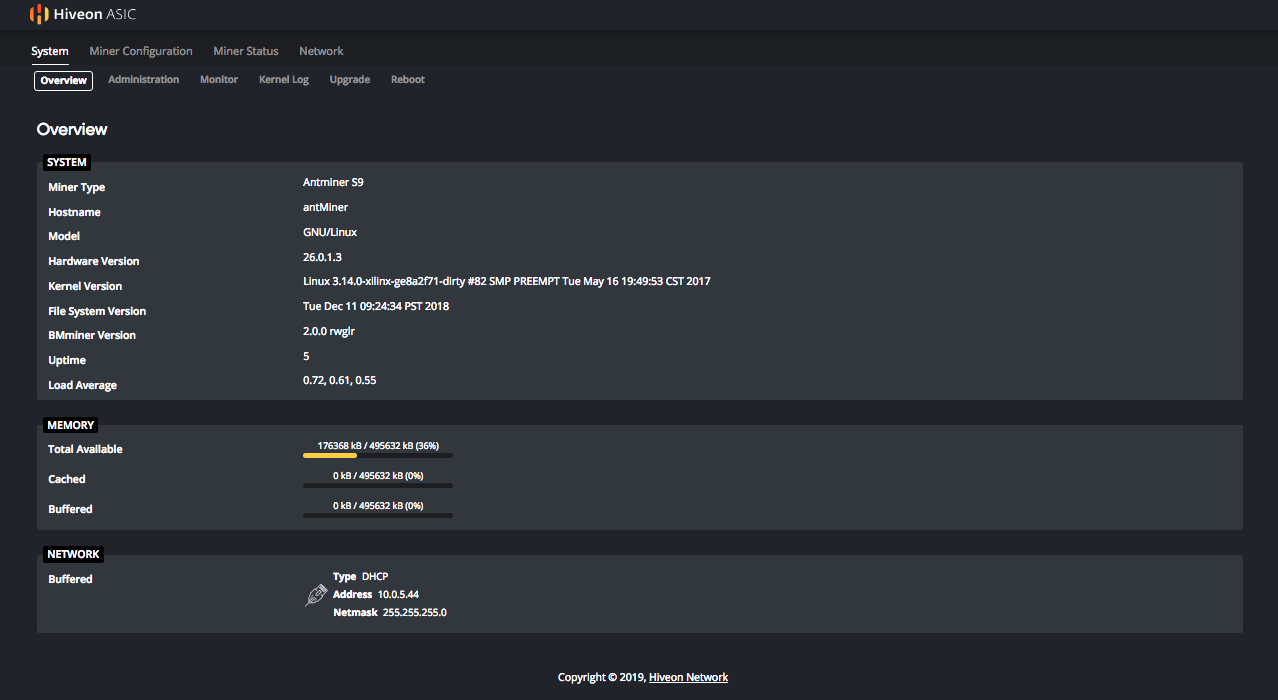Click the SYSTEM section header label
1278x700 pixels.
point(67,162)
